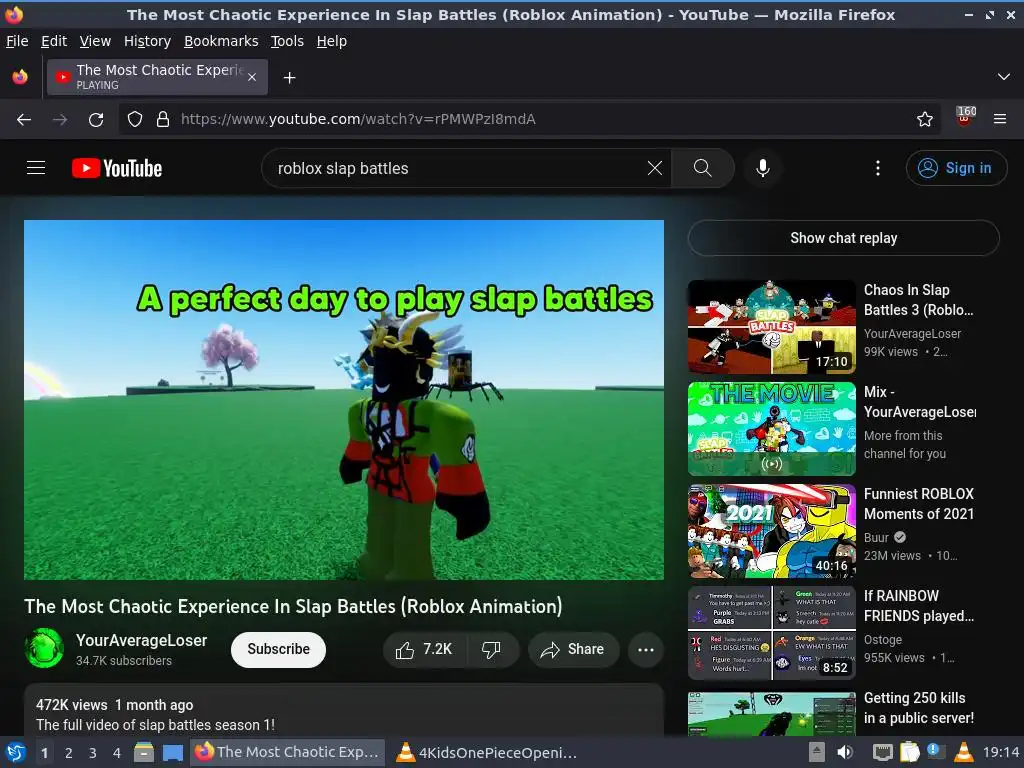
Task: Switch to workspace 4
Action: click(x=117, y=753)
